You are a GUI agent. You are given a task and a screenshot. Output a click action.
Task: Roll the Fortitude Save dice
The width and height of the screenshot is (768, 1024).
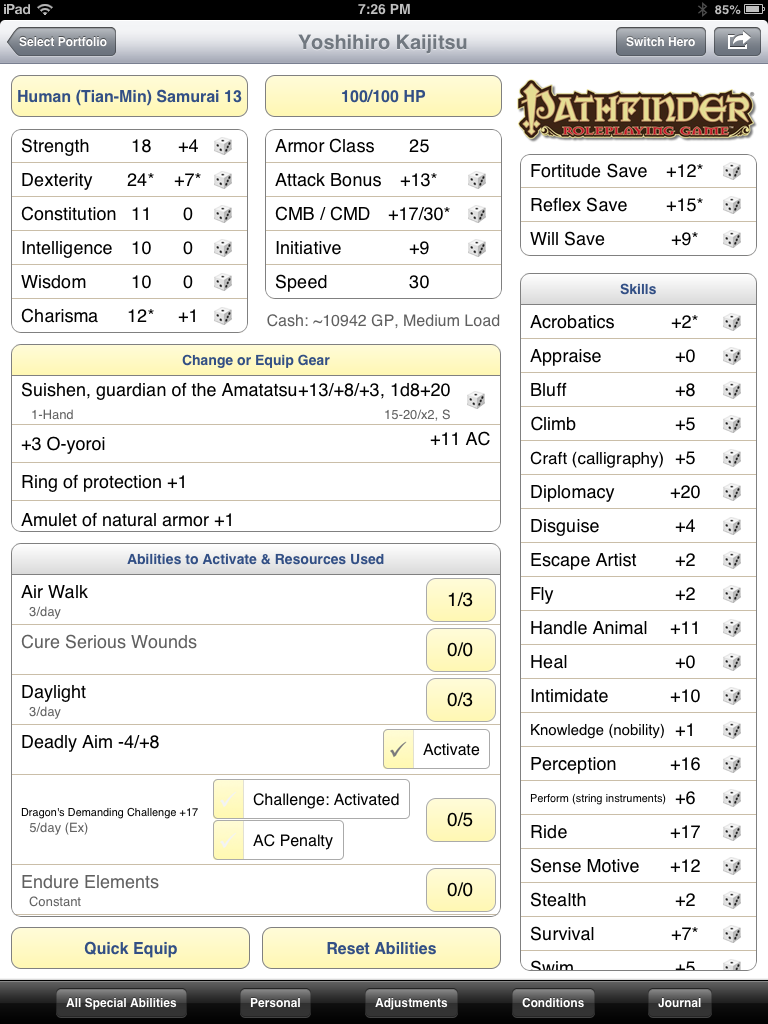click(x=732, y=171)
